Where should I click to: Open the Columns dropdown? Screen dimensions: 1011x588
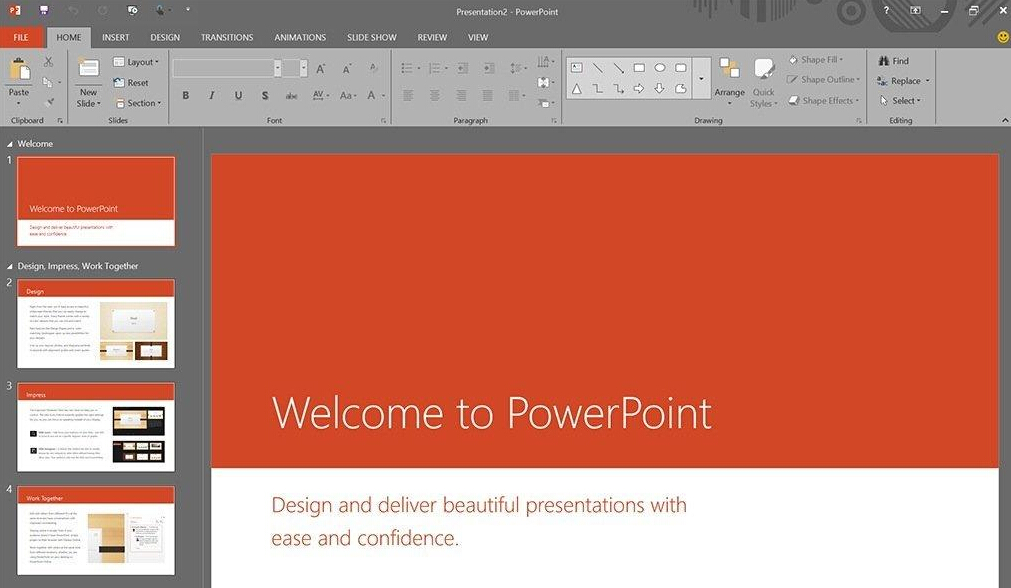coord(516,95)
